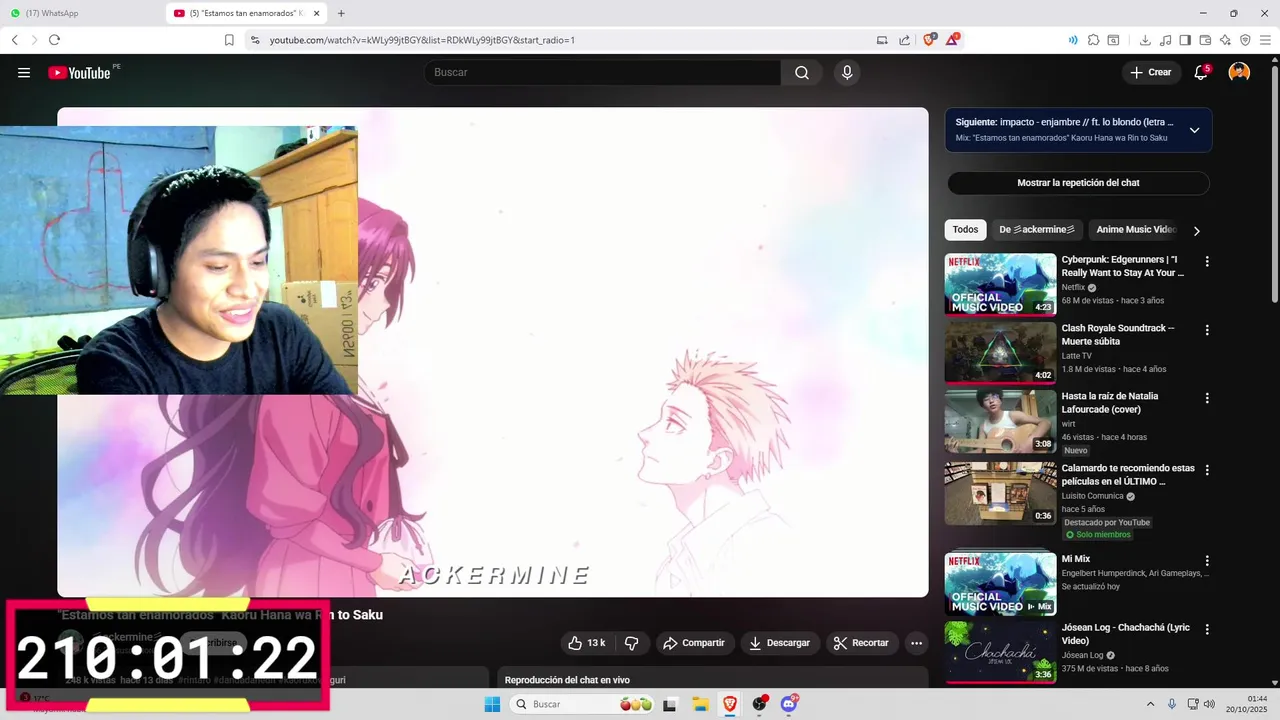This screenshot has height=720, width=1280.
Task: Open File Explorer from taskbar
Action: click(700, 704)
